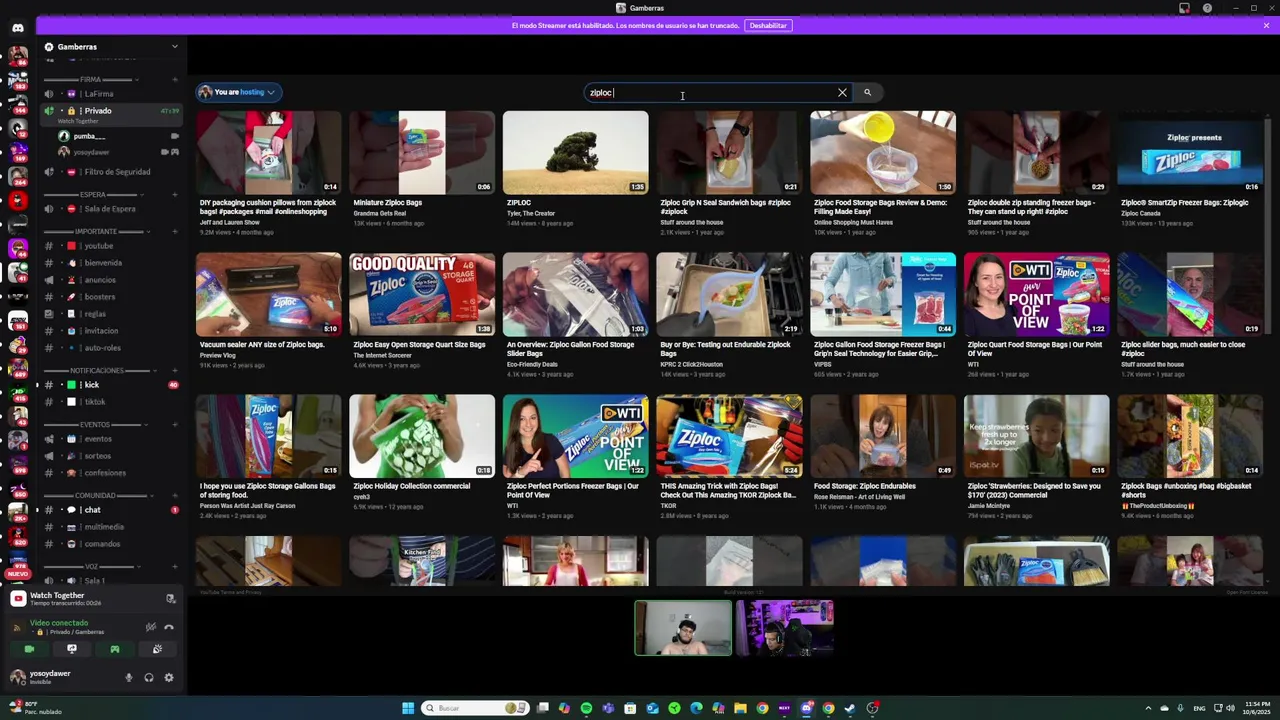
Task: Clear the ziploc search text with X
Action: coord(842,92)
